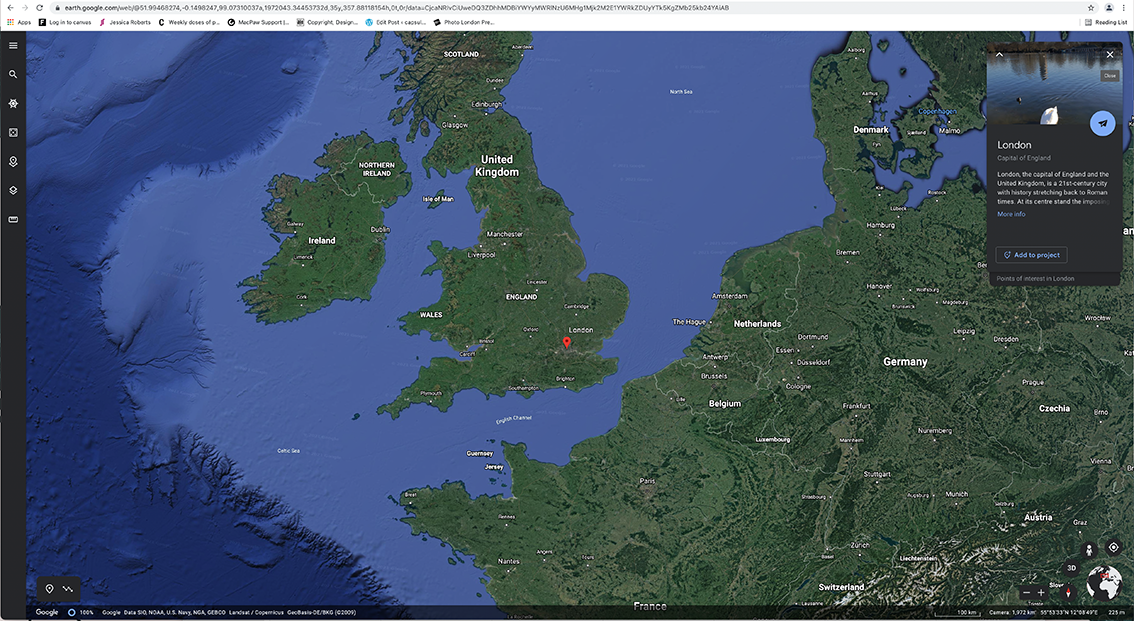Click the blue Fly to London button
Screen dimensions: 1134x621
(1102, 123)
